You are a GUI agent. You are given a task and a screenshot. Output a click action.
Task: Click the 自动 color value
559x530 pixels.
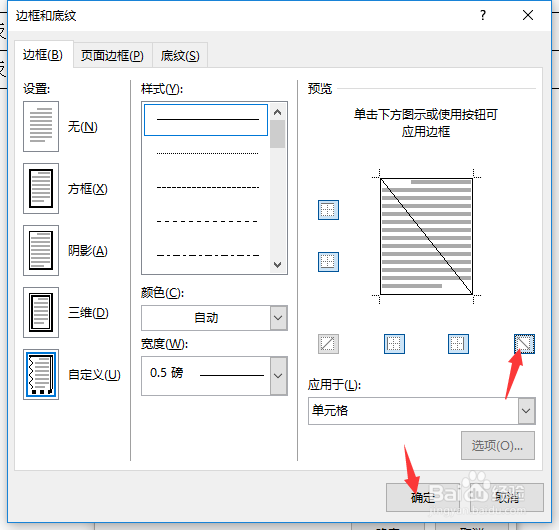tap(206, 318)
